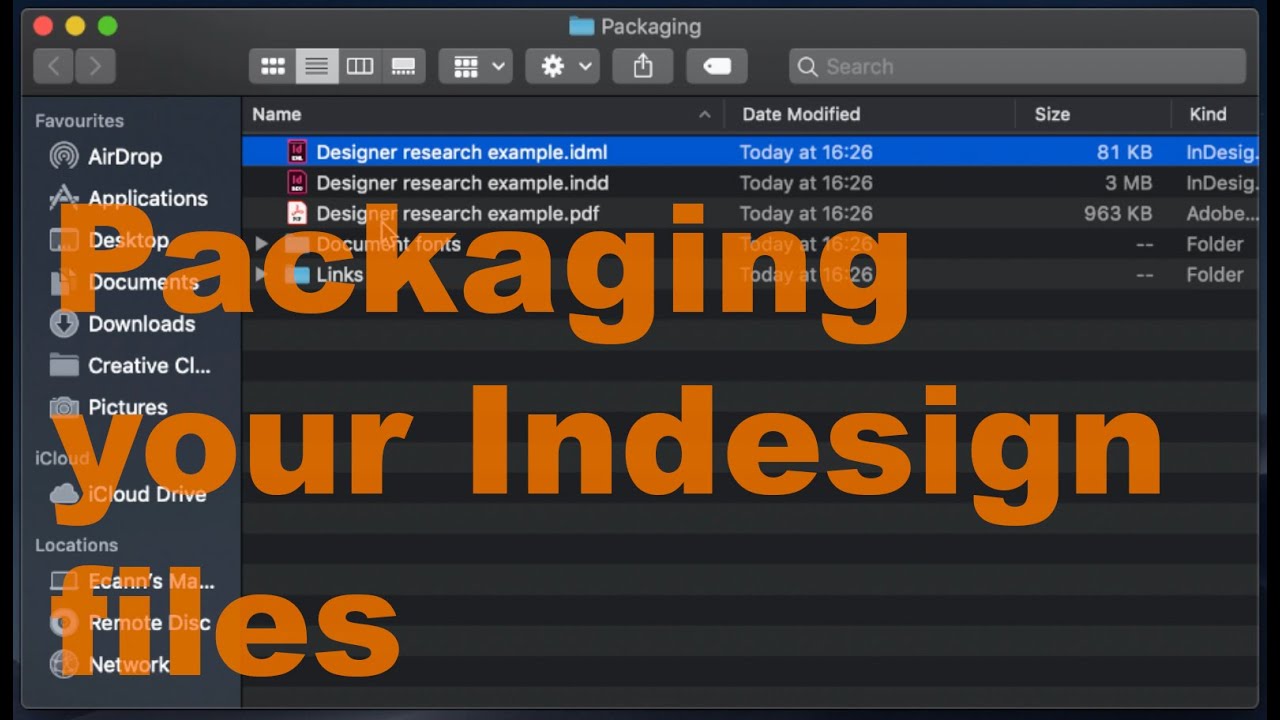Click the iCloud Drive cloud icon

(x=63, y=494)
